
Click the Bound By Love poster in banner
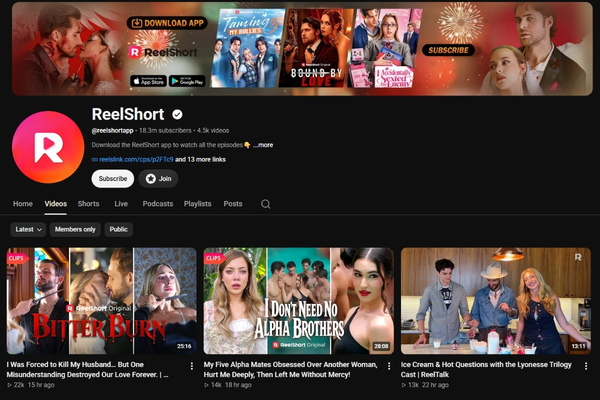click(316, 48)
